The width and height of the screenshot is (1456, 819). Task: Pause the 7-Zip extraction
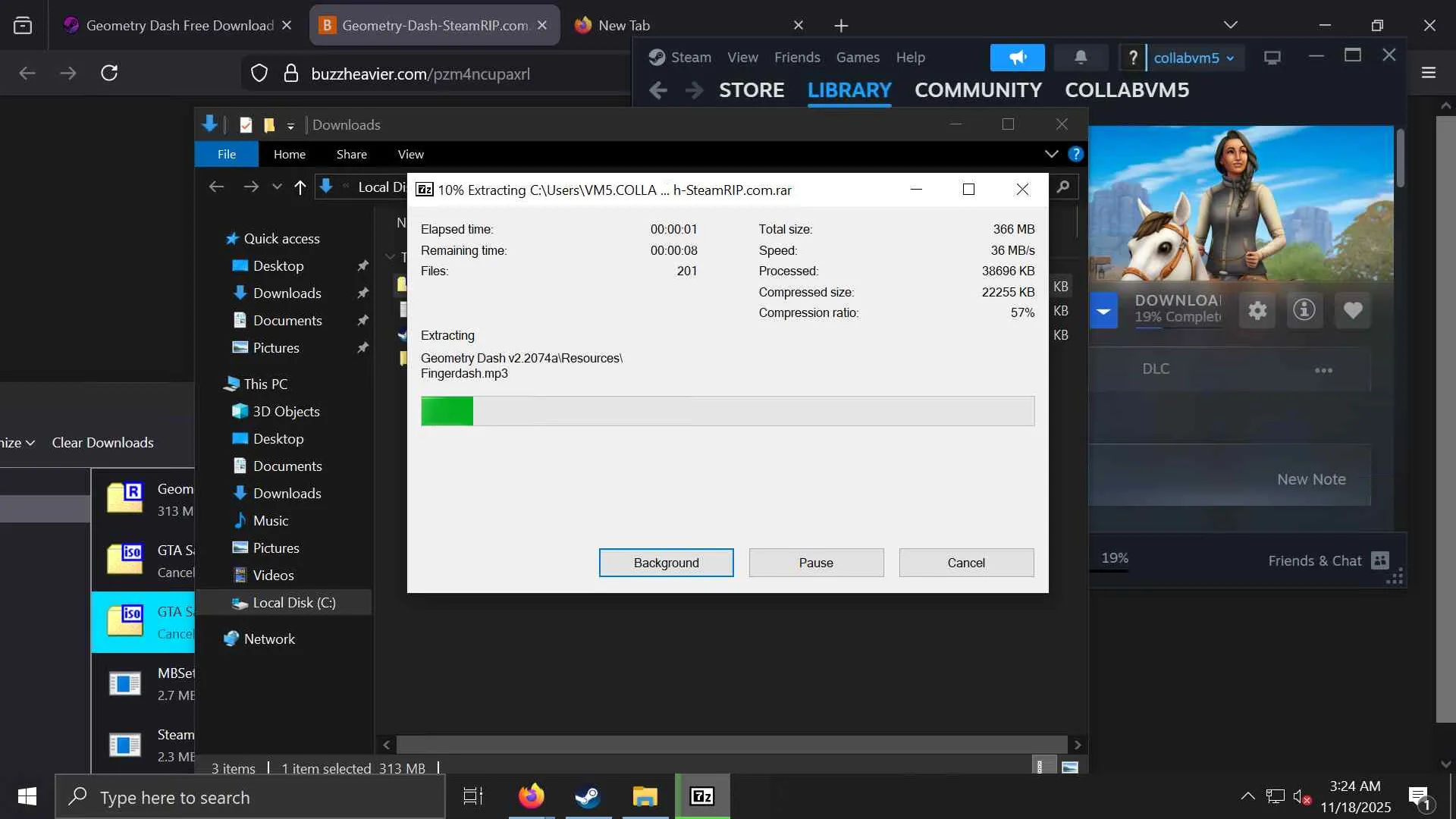tap(816, 563)
